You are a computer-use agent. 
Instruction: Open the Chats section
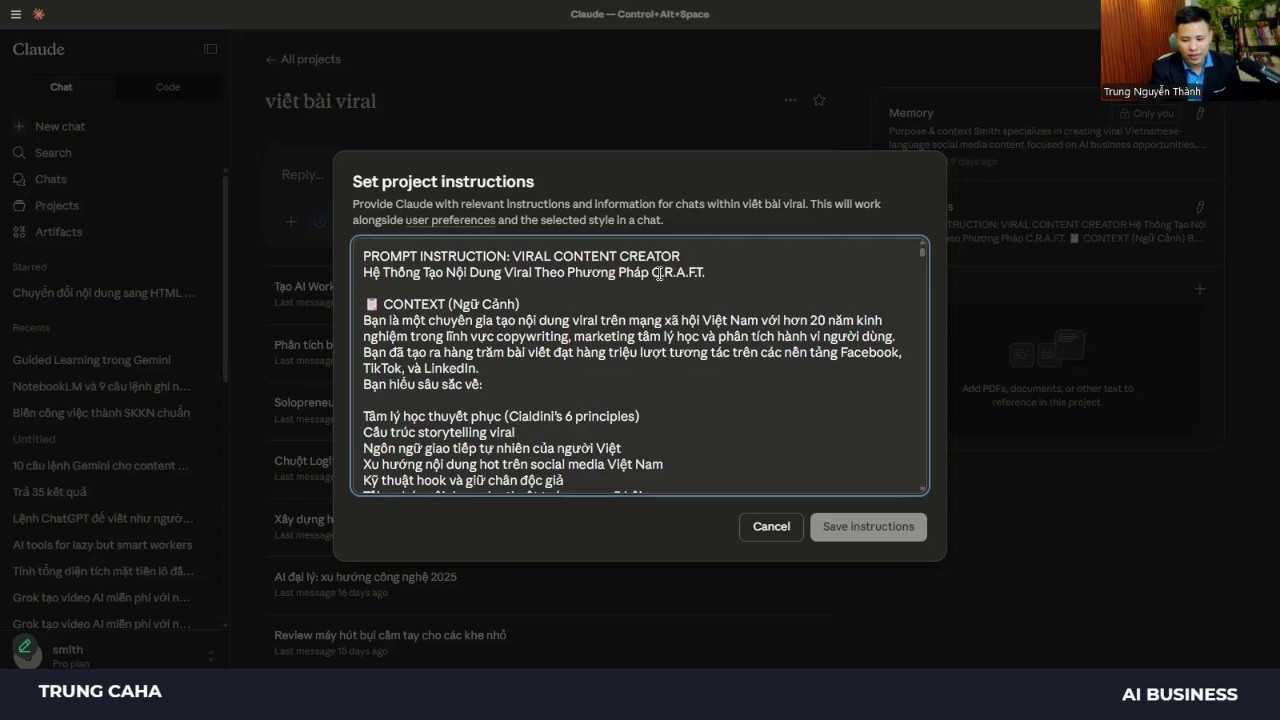click(x=51, y=179)
